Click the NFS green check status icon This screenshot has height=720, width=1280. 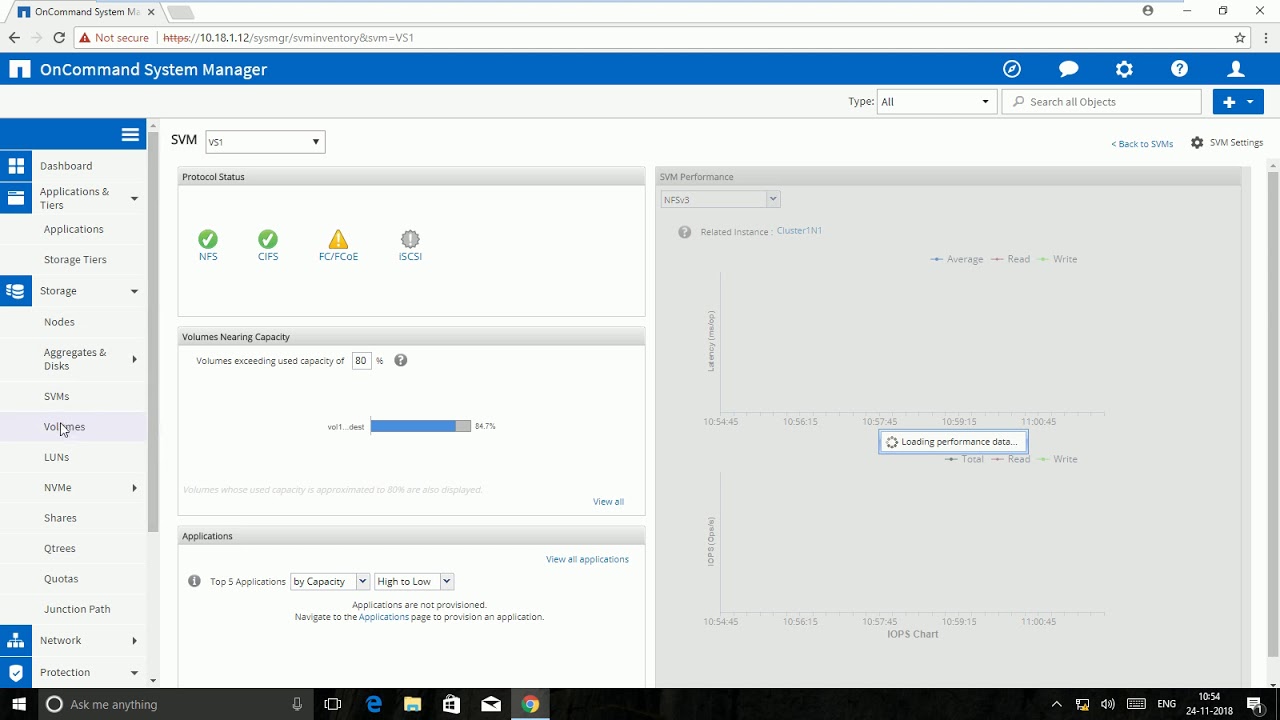pos(208,239)
